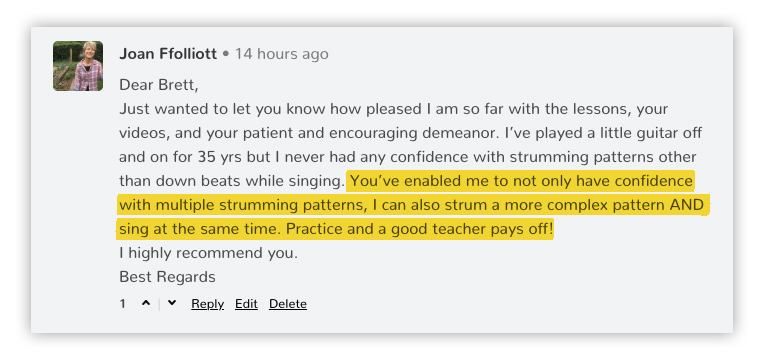Viewport: 766px width, 362px height.
Task: Edit the comment
Action: coord(246,304)
